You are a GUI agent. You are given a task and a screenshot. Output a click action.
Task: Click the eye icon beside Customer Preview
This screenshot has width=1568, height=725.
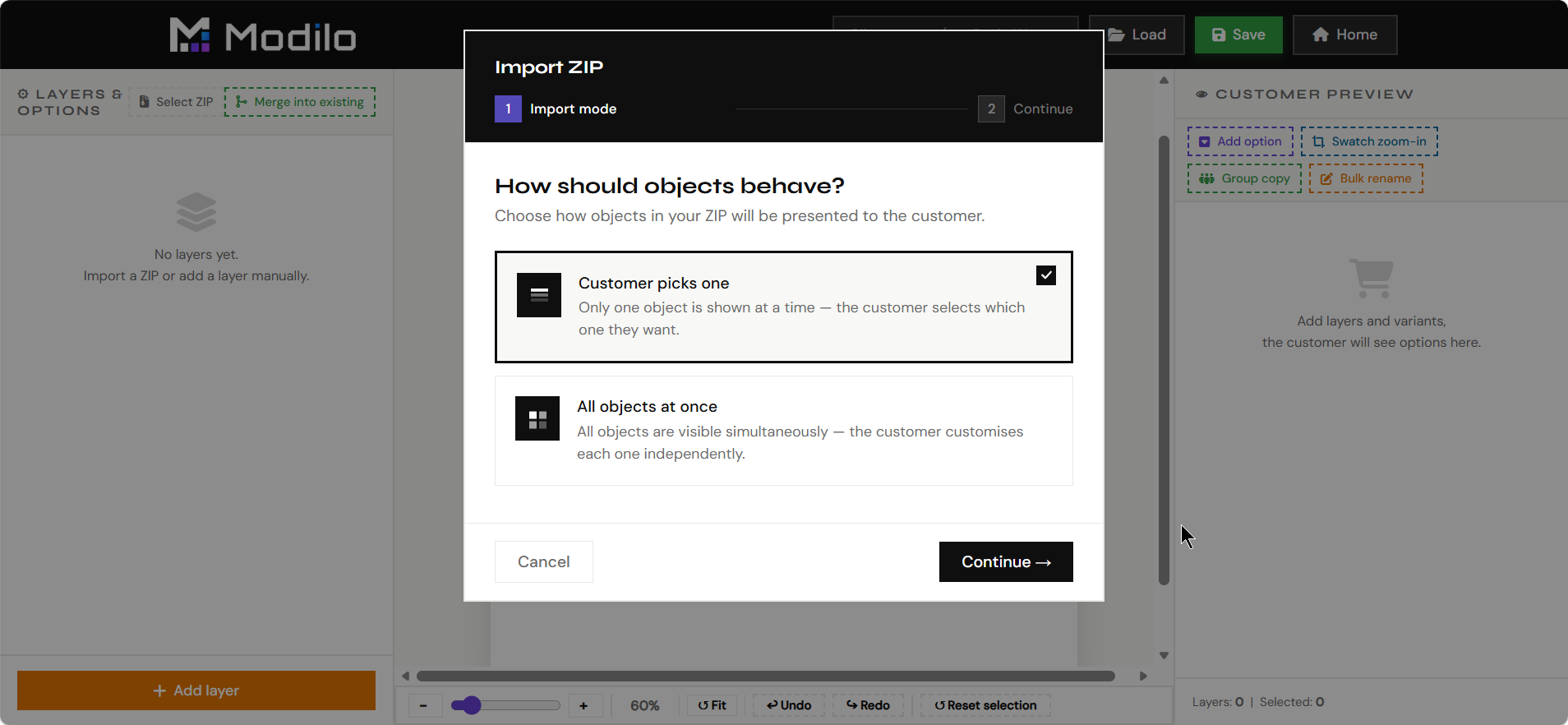point(1201,95)
